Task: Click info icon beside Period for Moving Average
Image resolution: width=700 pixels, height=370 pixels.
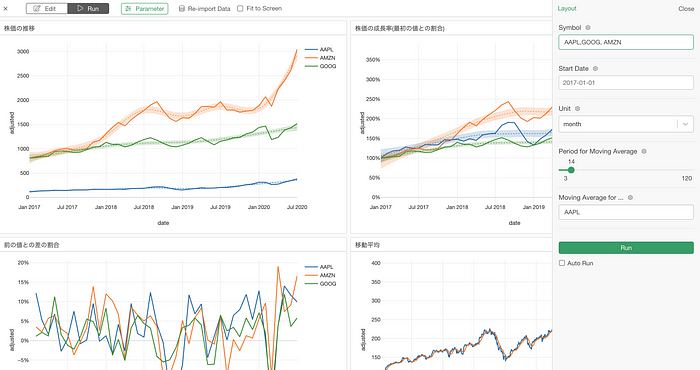Action: 644,151
